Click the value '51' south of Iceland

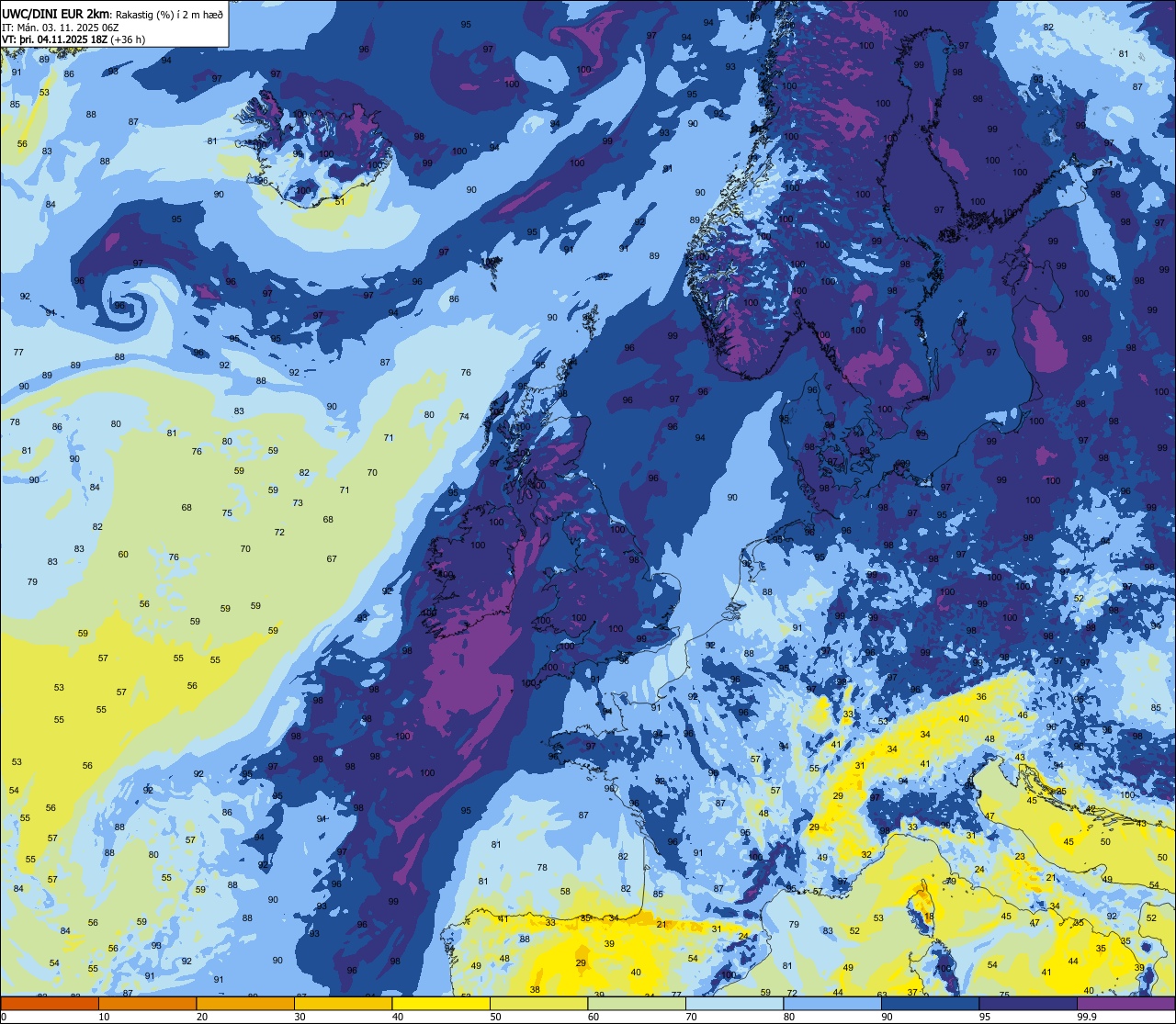339,201
